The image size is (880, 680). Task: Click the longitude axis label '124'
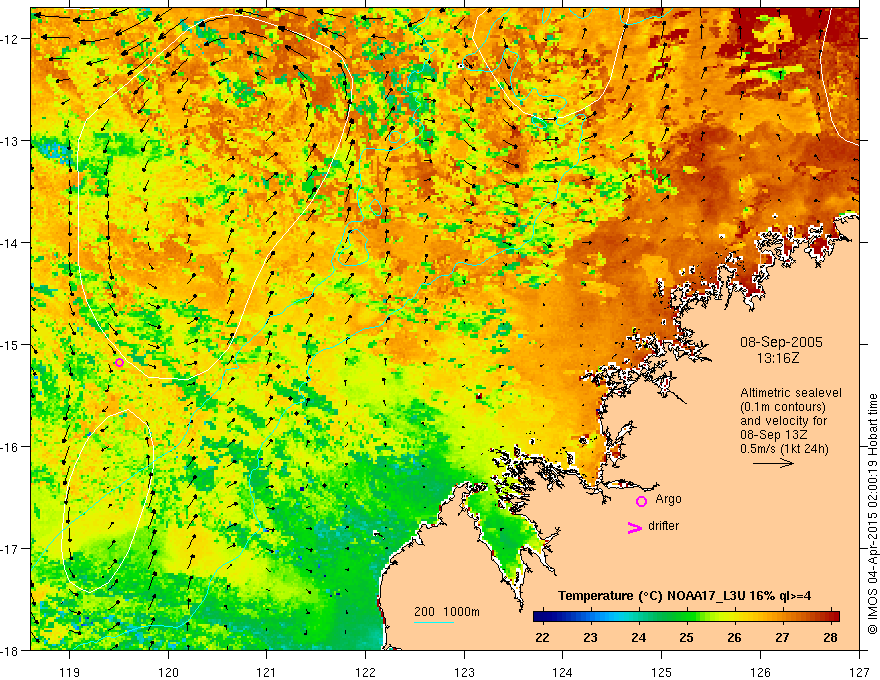[563, 672]
